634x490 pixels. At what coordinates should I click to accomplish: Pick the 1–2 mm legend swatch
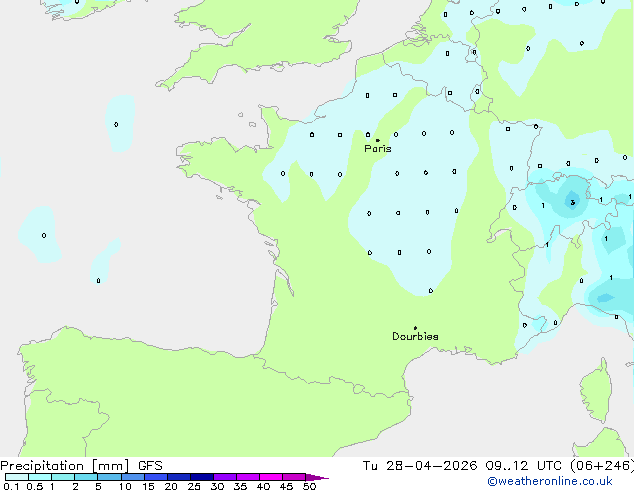(63, 477)
